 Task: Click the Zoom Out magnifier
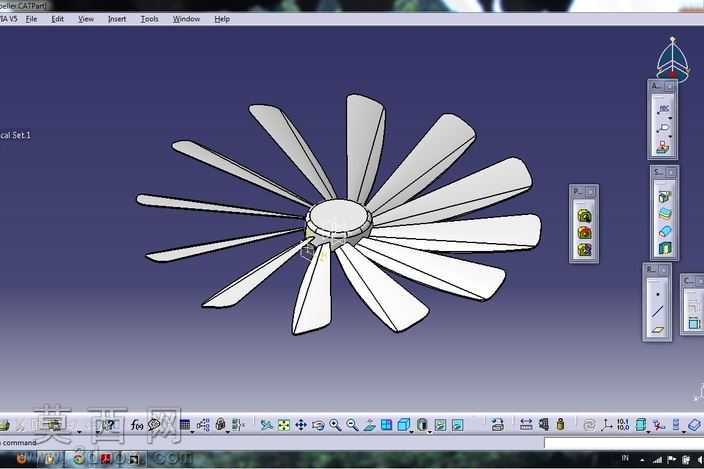pyautogui.click(x=352, y=425)
